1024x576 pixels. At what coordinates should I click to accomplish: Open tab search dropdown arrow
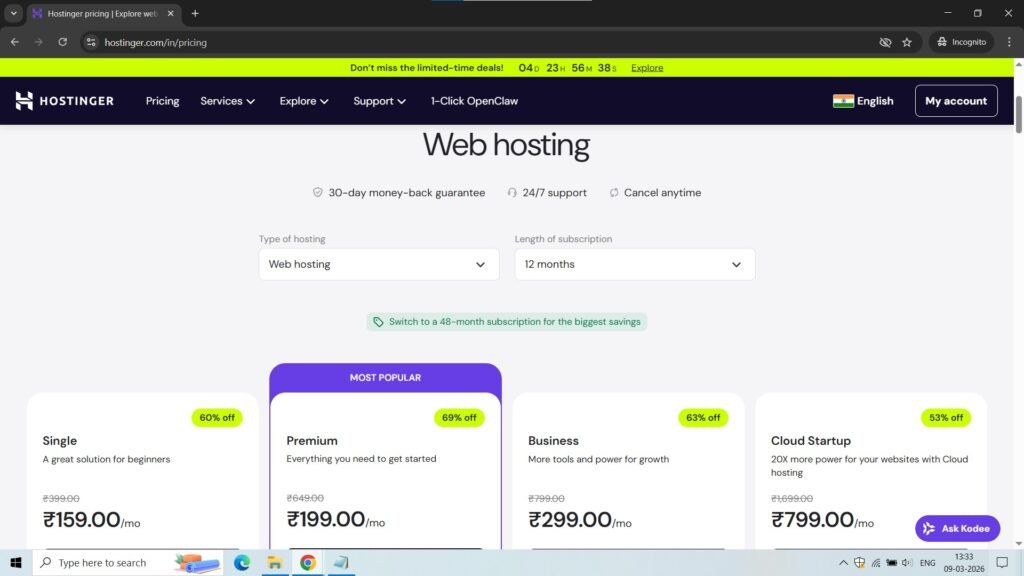pyautogui.click(x=13, y=13)
